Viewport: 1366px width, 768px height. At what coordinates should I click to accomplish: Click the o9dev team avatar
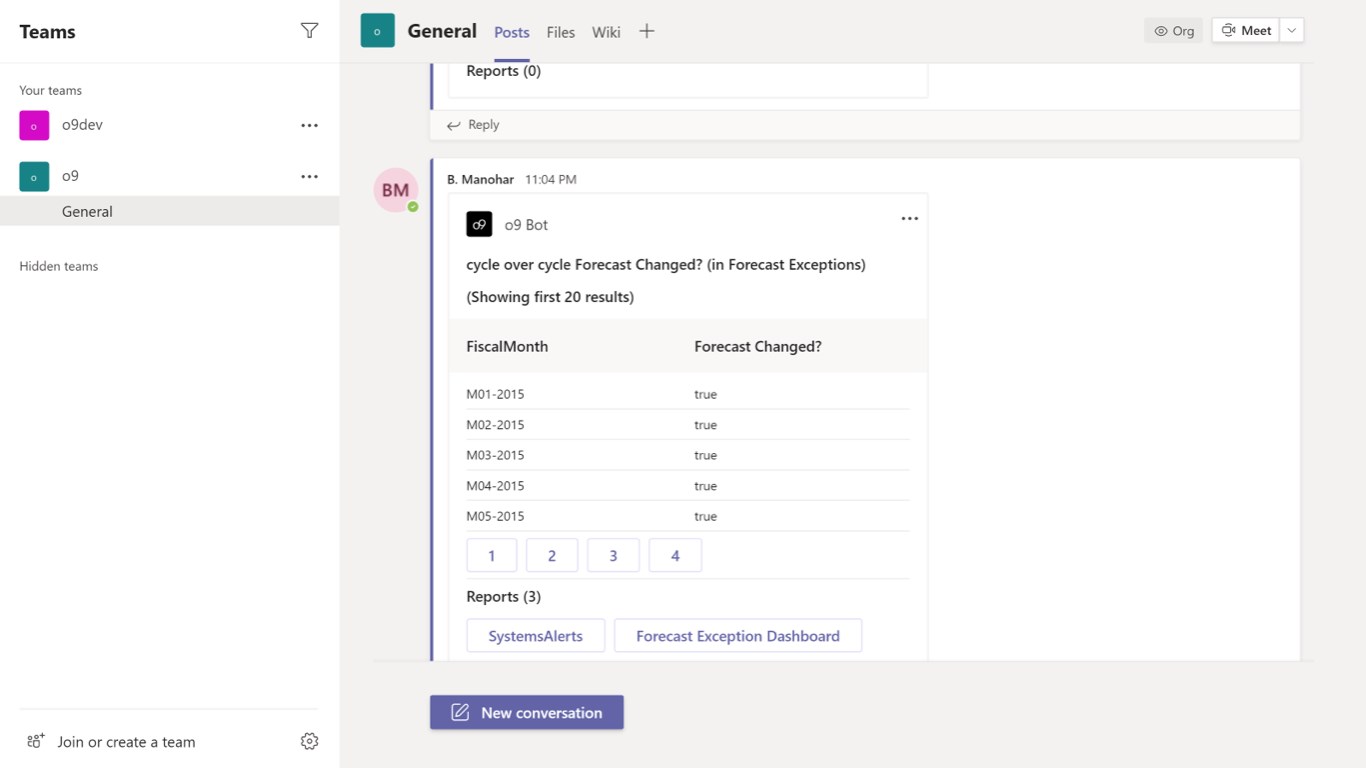[34, 125]
